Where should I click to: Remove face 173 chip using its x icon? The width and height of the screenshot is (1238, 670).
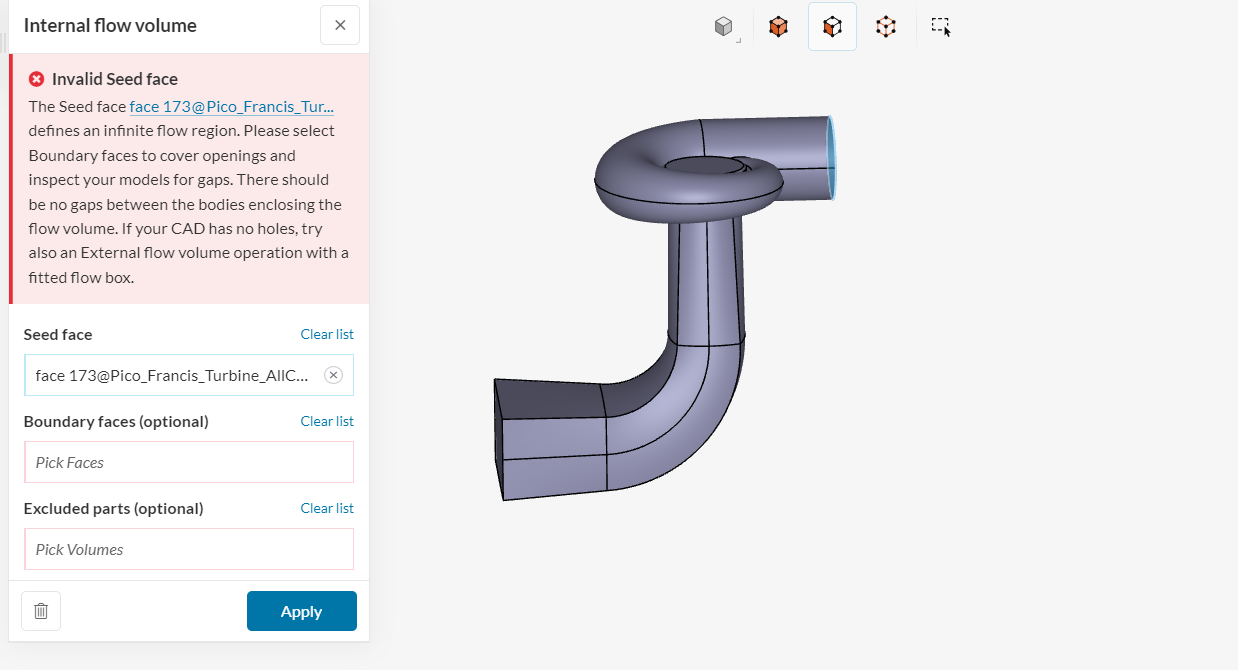click(333, 374)
